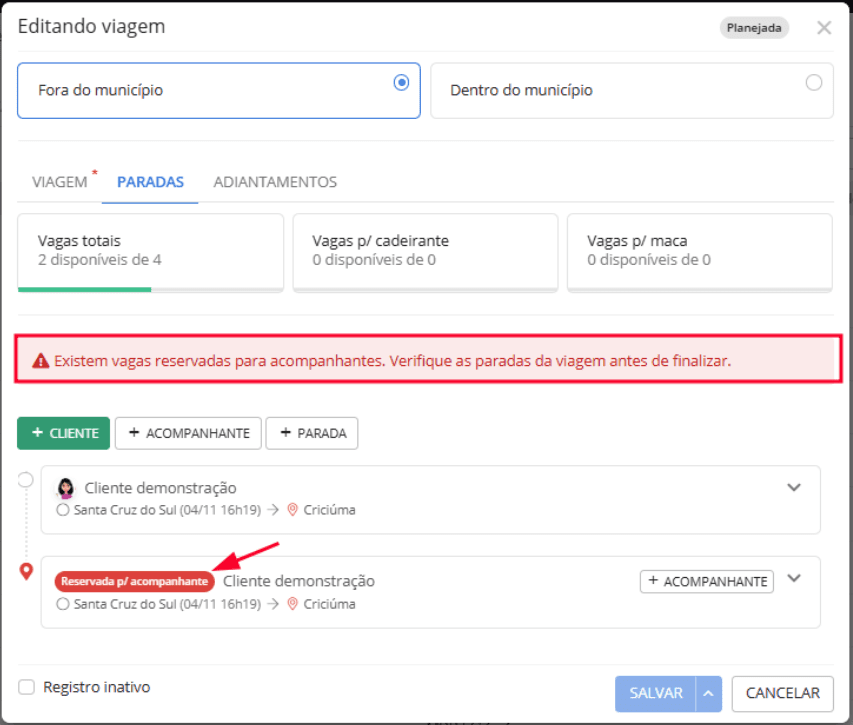Click the empty circle timeline marker

click(27, 480)
